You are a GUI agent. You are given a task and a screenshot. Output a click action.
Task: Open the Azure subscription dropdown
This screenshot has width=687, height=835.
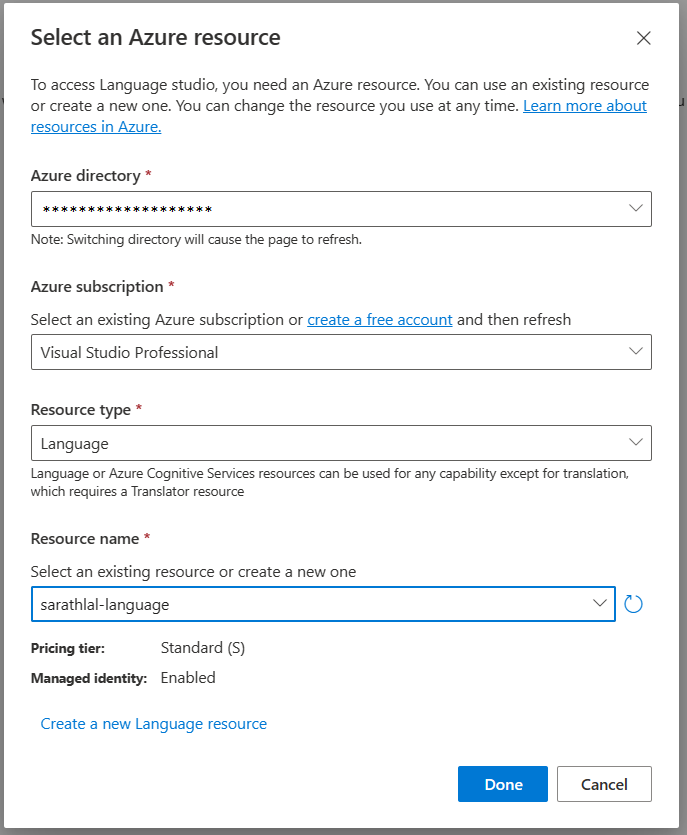coord(635,352)
